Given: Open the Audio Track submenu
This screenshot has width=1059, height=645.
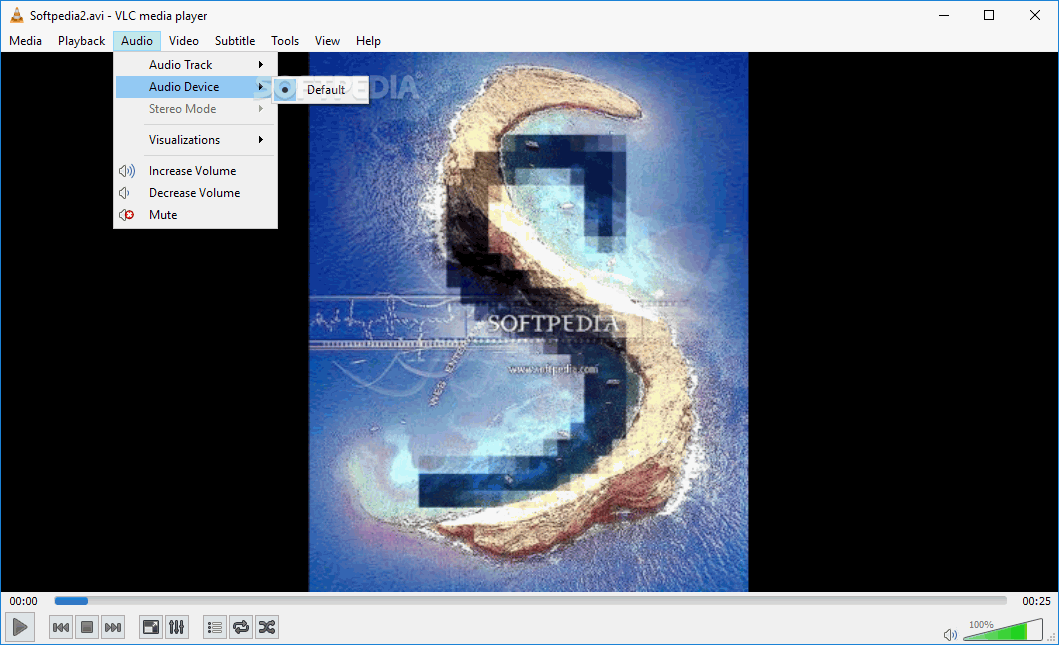Looking at the screenshot, I should [x=196, y=65].
